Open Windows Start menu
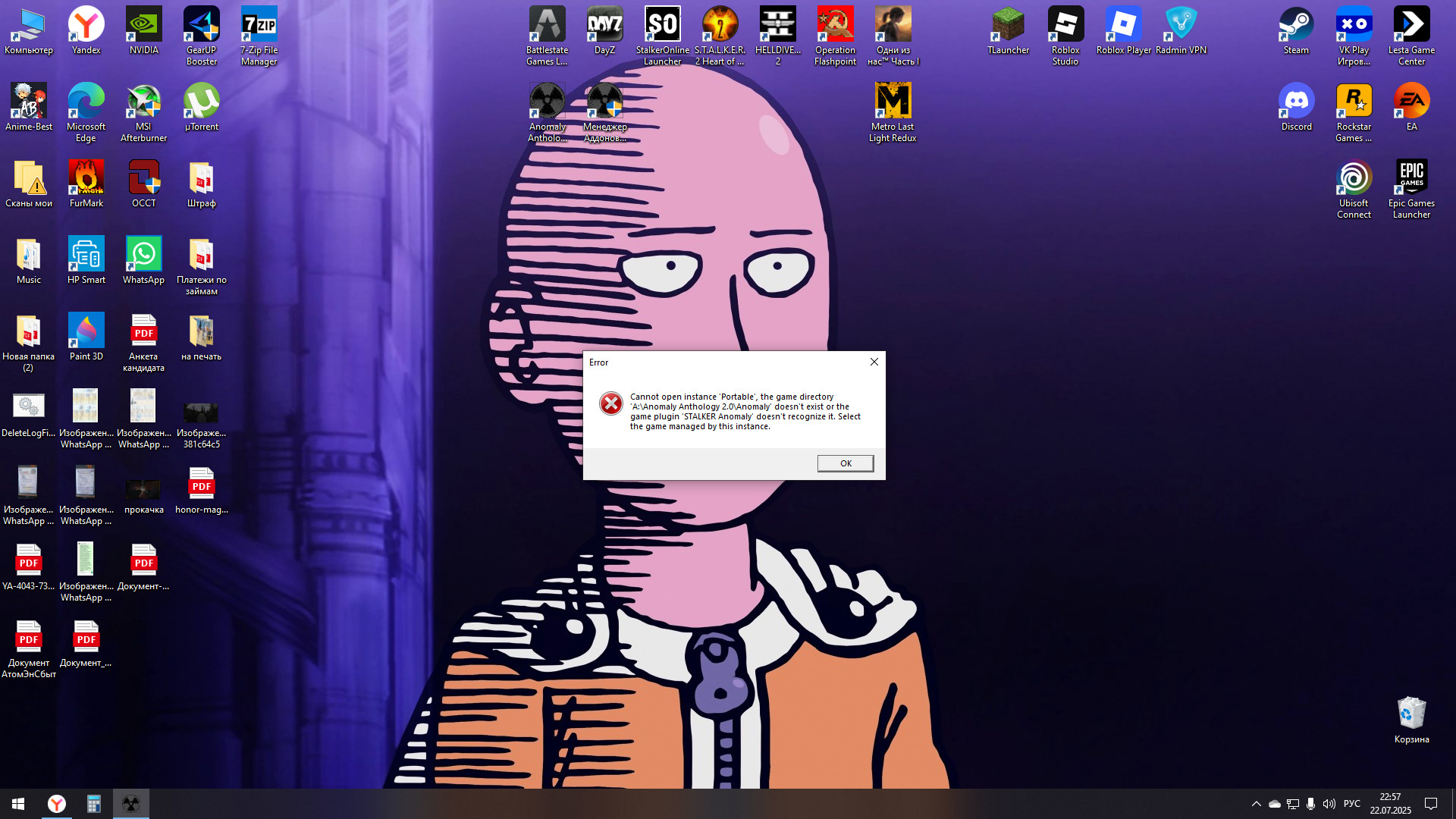 pos(18,804)
